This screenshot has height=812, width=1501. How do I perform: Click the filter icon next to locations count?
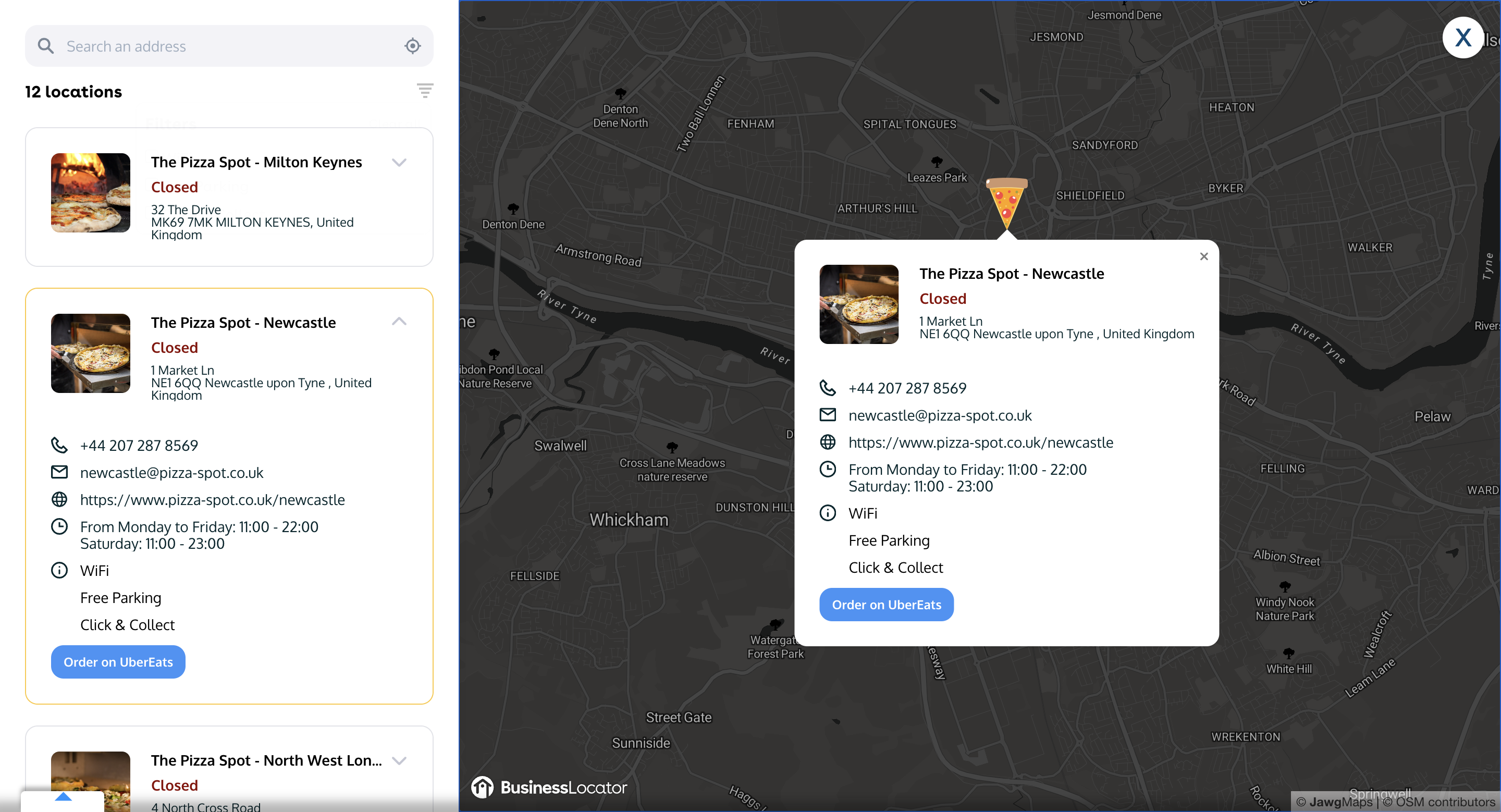(x=425, y=90)
